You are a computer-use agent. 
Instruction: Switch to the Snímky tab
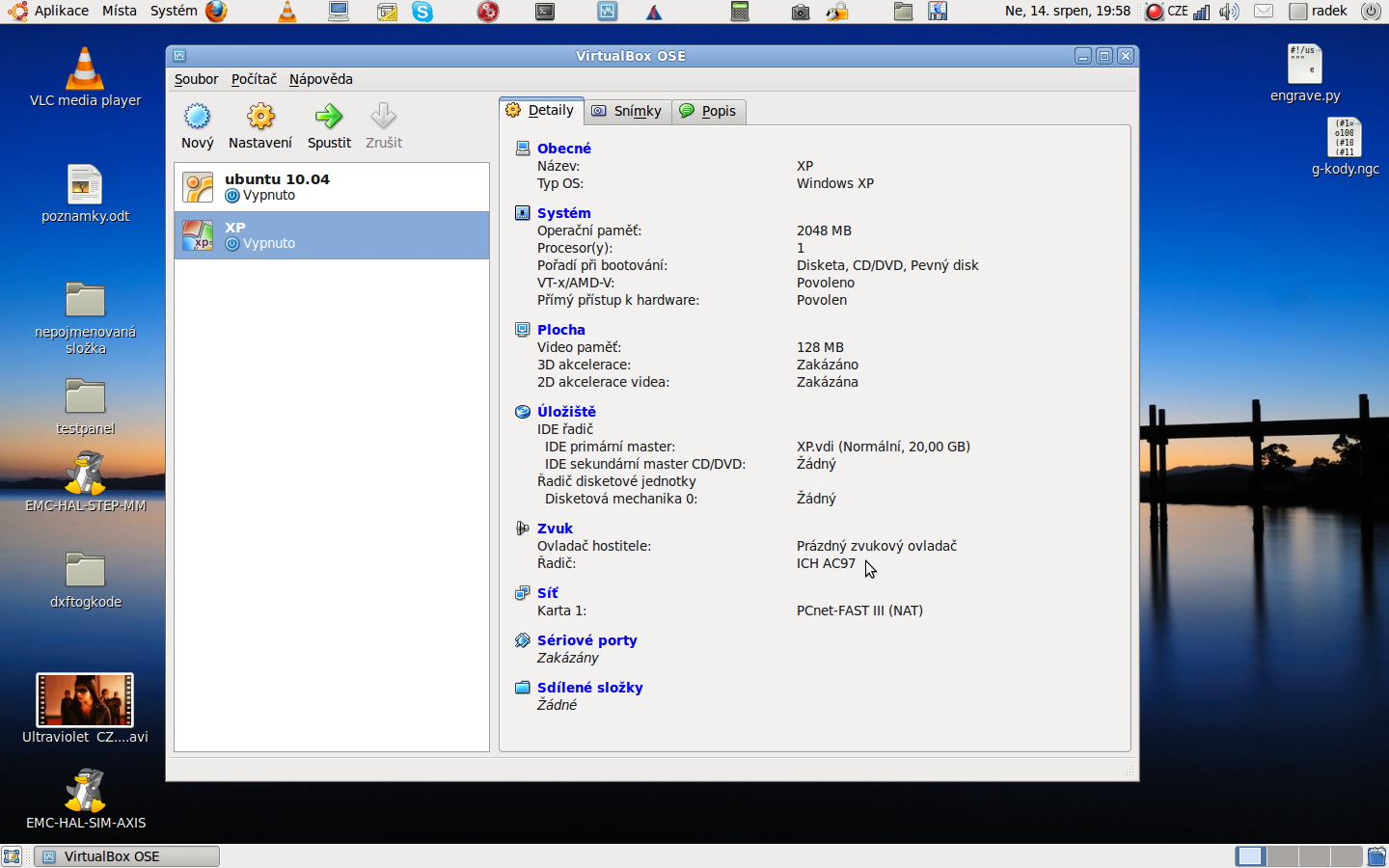(627, 111)
